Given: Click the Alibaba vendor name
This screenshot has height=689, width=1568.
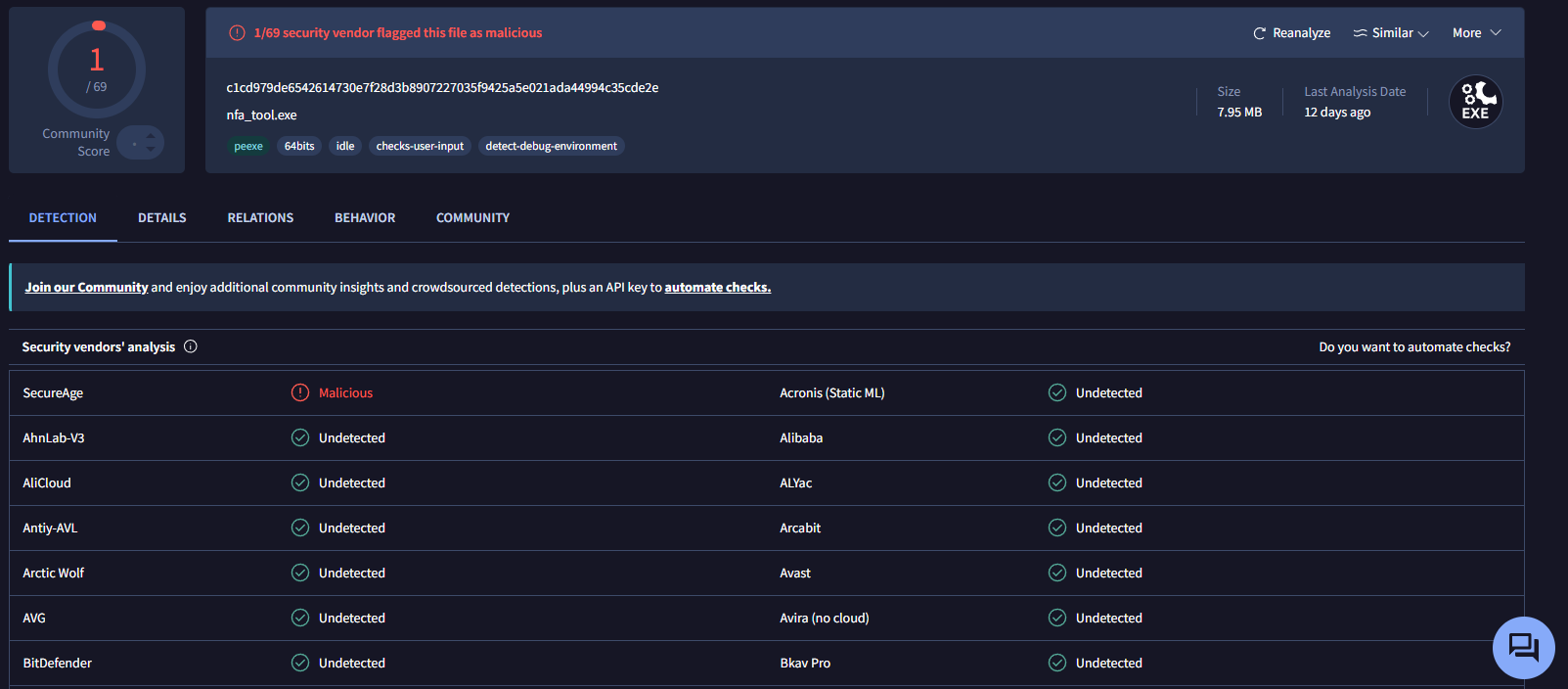Looking at the screenshot, I should [x=801, y=438].
